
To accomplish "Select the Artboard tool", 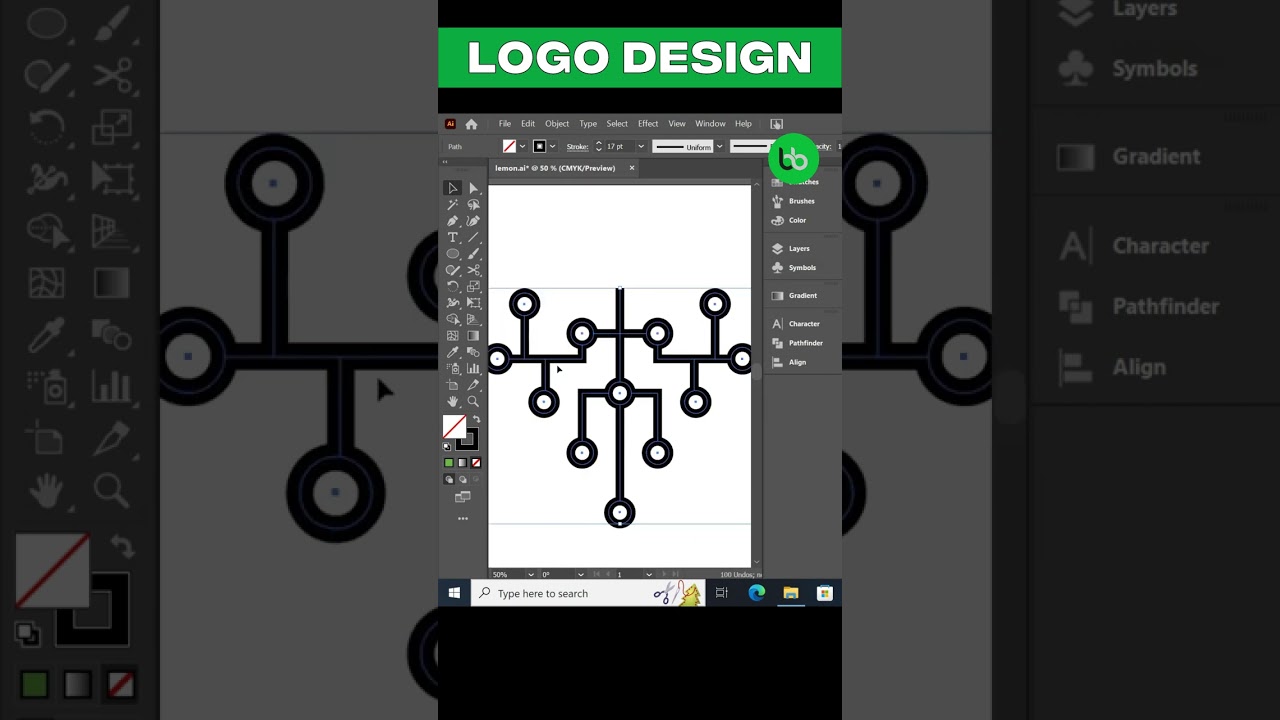I will (x=452, y=385).
